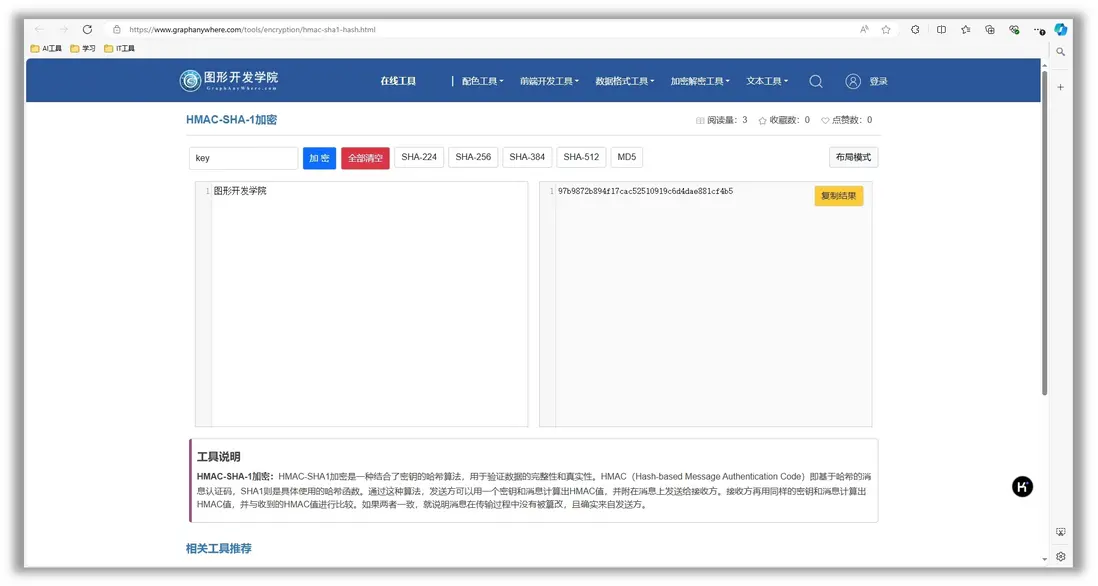
Task: Click the 相关工具推荐 heading
Action: (218, 548)
